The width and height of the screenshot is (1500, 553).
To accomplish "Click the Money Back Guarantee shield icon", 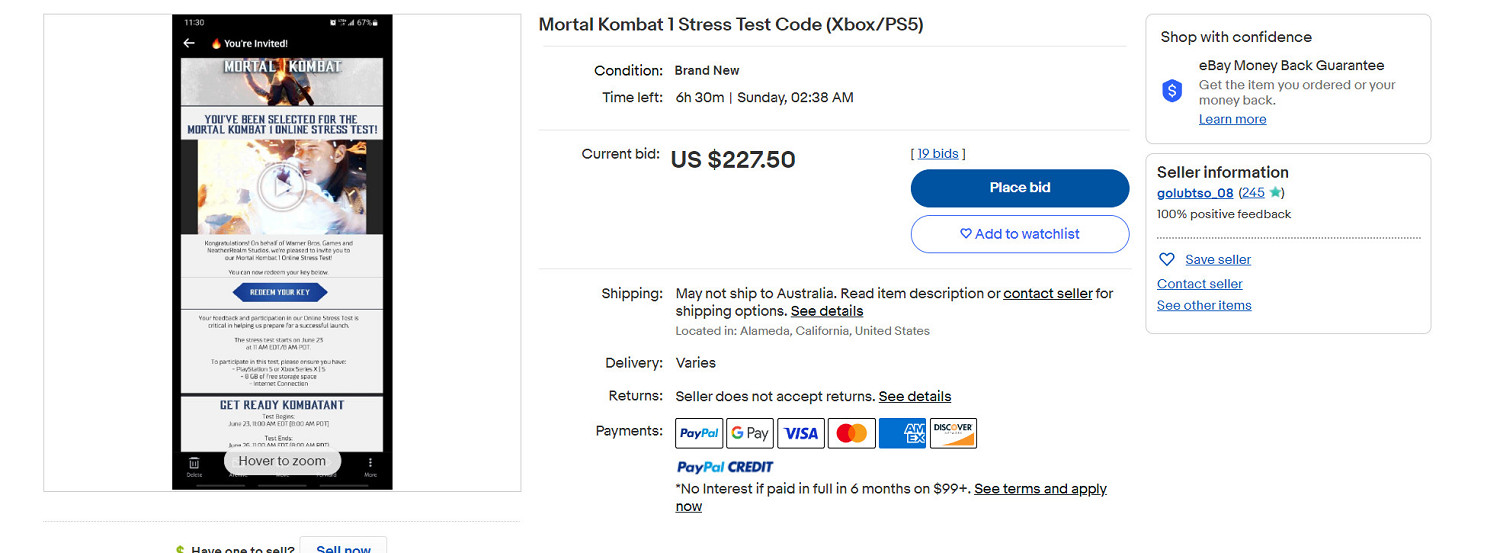I will coord(1172,91).
